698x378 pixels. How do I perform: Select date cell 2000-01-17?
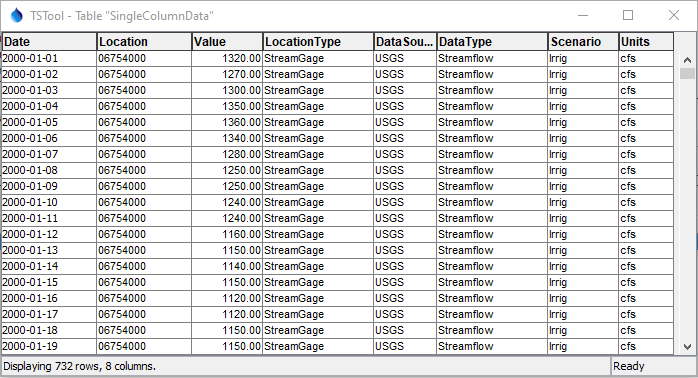point(49,315)
